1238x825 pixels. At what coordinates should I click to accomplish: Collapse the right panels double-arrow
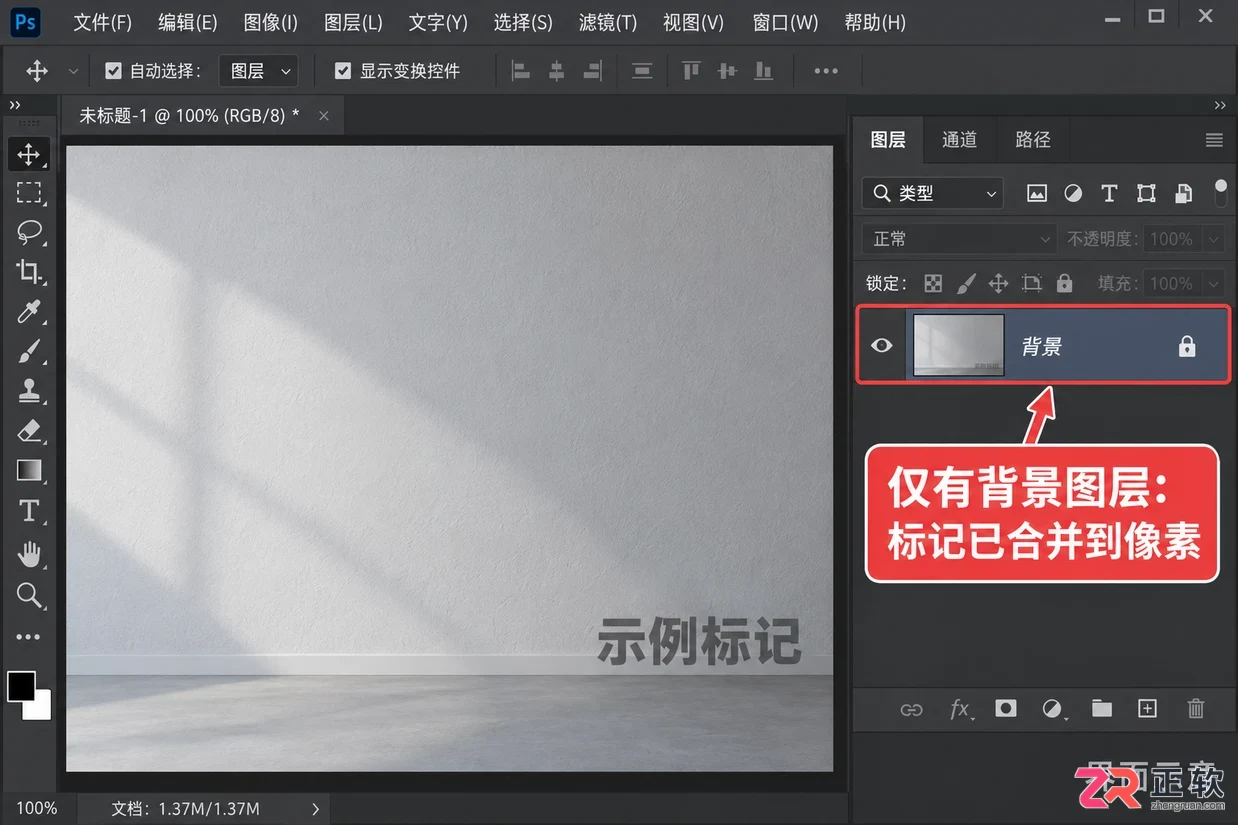point(1220,105)
